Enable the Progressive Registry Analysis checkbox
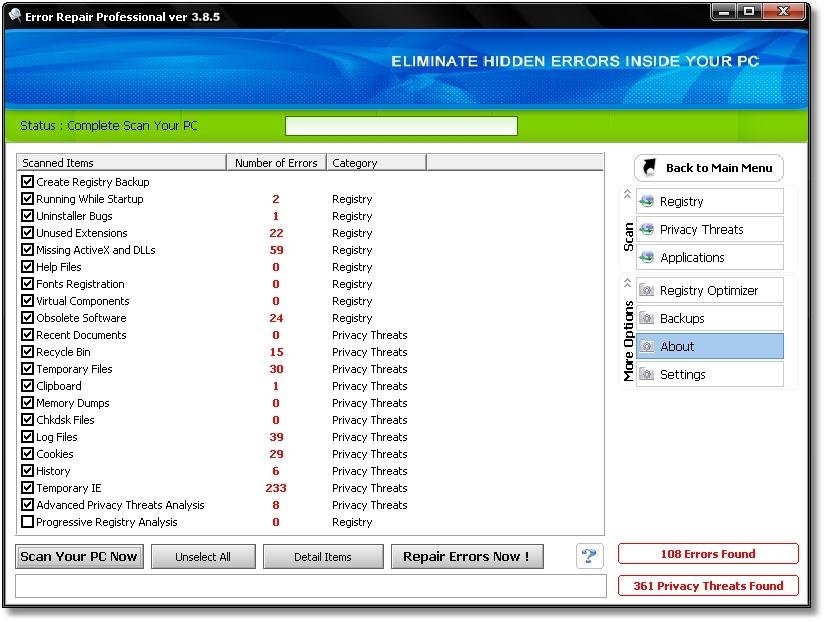The height and width of the screenshot is (622, 825). (27, 522)
